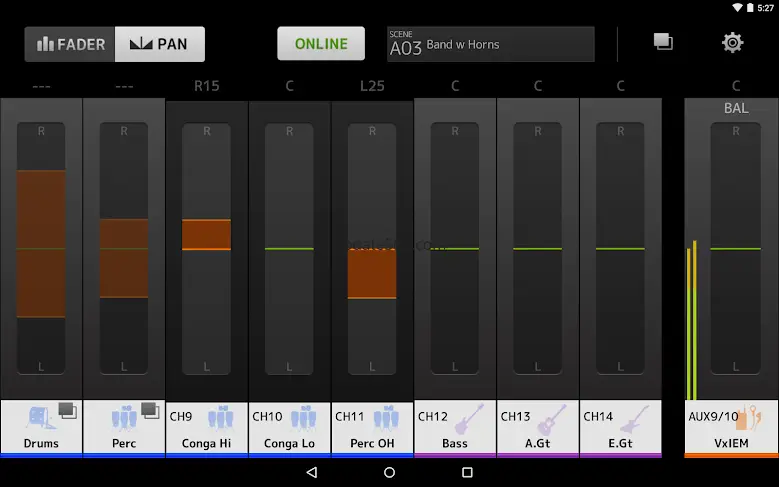Open the A03 Band w Horns scene selector
Image resolution: width=779 pixels, height=487 pixels.
tap(490, 44)
